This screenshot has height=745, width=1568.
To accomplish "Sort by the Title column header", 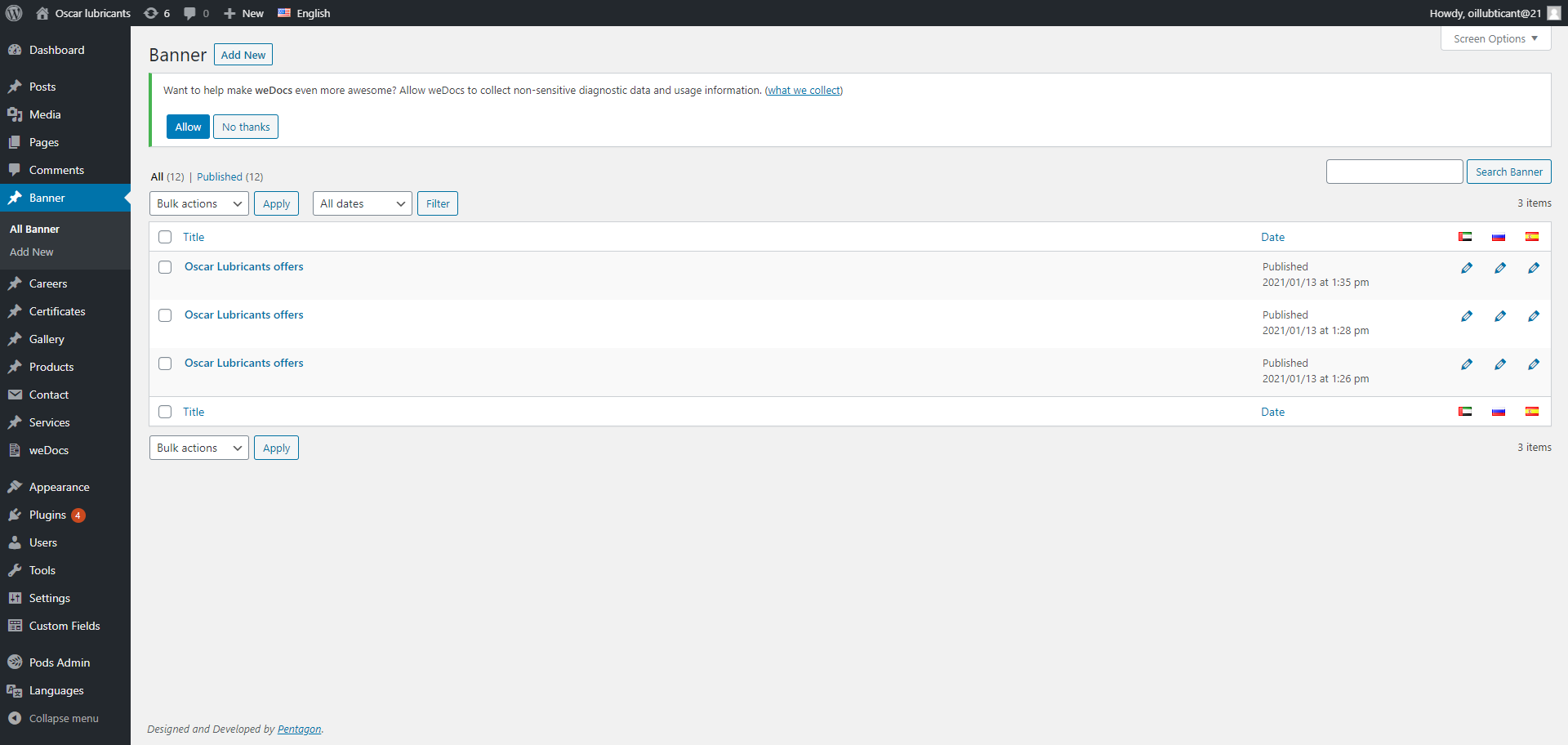I will 194,237.
